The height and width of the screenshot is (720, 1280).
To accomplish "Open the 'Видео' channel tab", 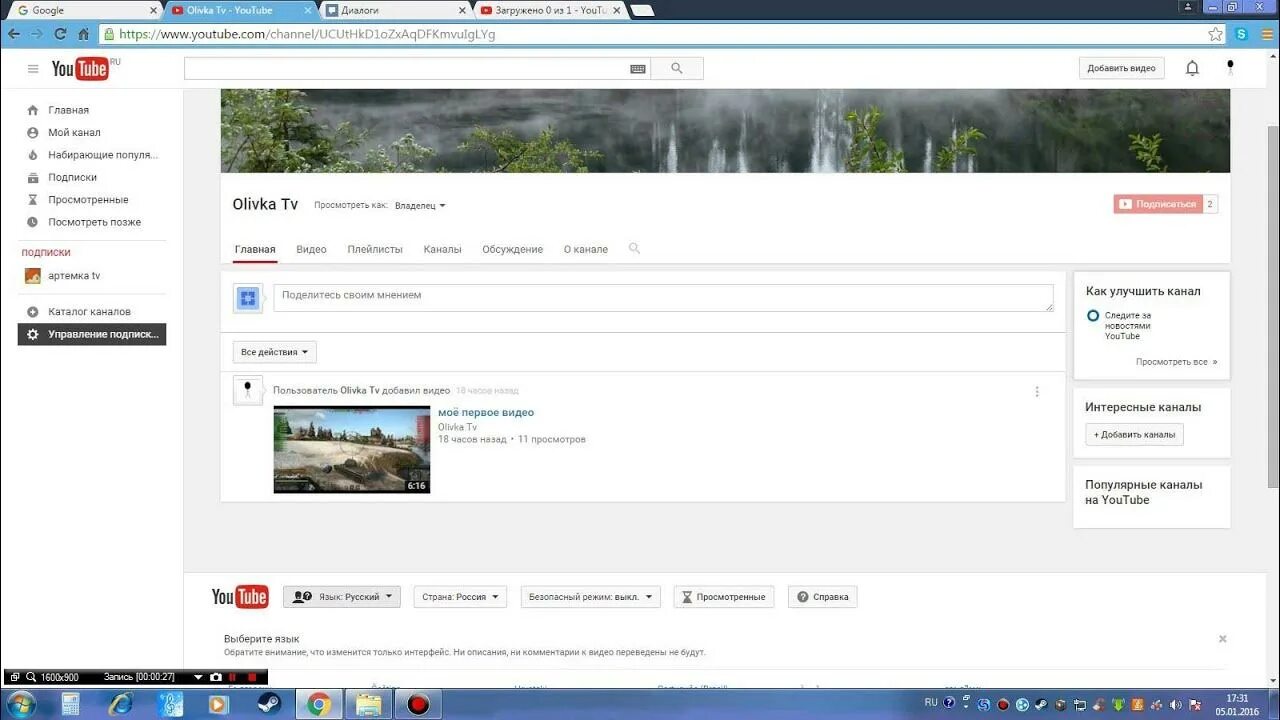I will pos(311,249).
